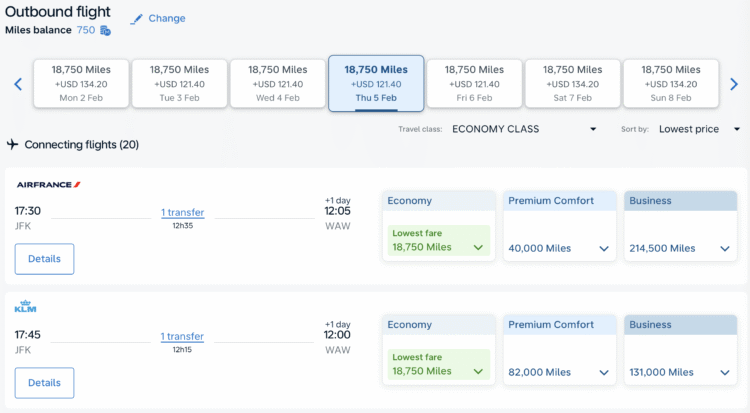Expand Air France Premium Comfort 40,000 Miles
This screenshot has width=750, height=413.
click(559, 248)
